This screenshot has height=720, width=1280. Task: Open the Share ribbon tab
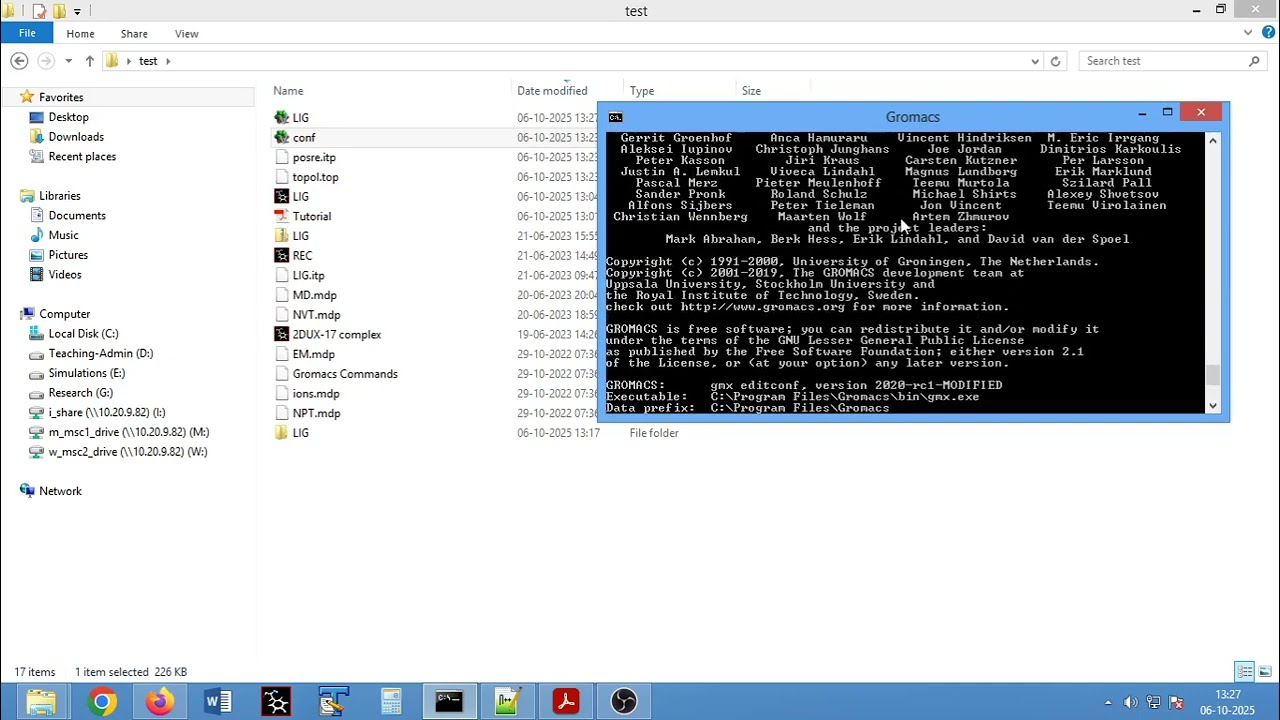click(x=134, y=34)
